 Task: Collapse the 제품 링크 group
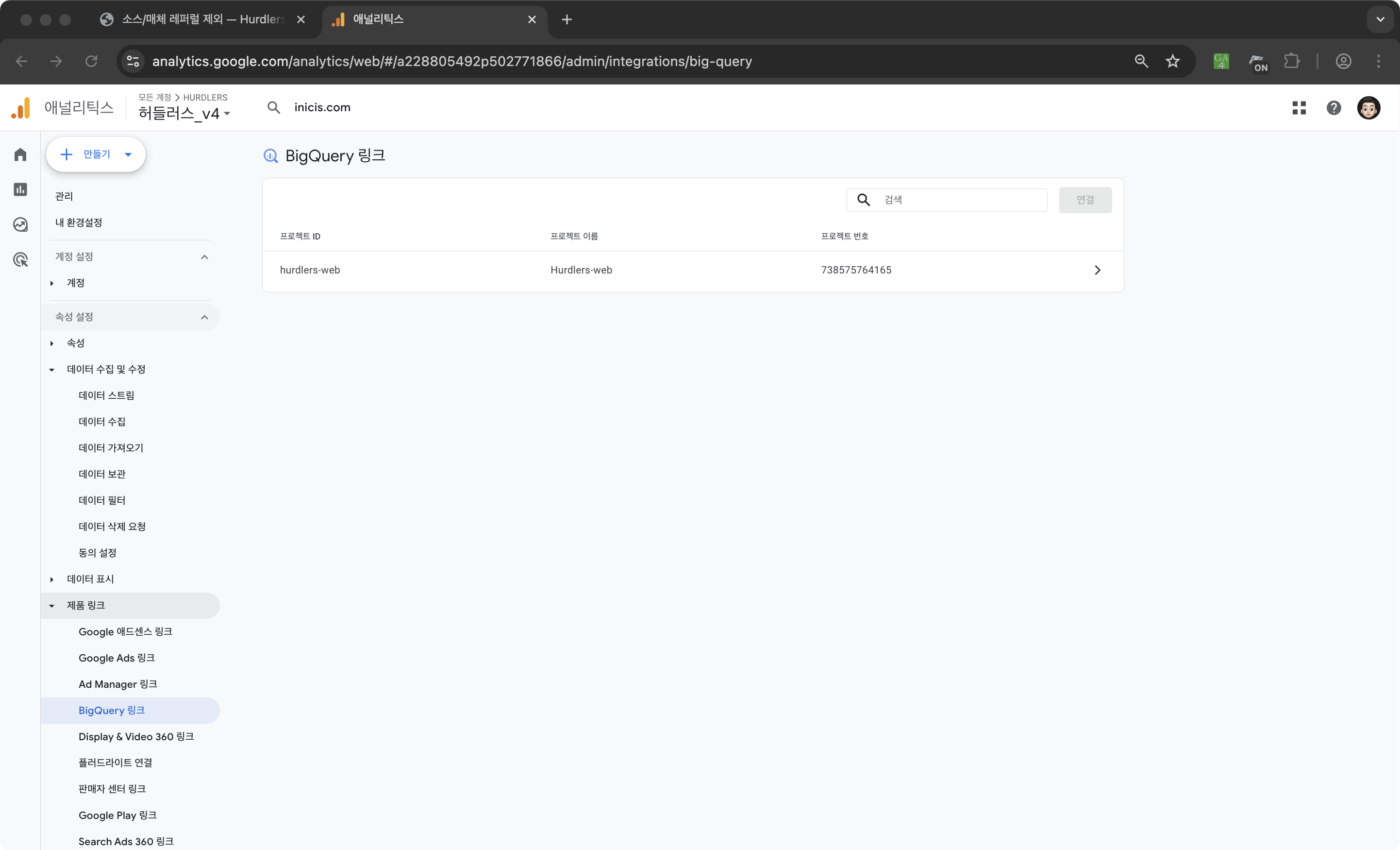pos(52,606)
